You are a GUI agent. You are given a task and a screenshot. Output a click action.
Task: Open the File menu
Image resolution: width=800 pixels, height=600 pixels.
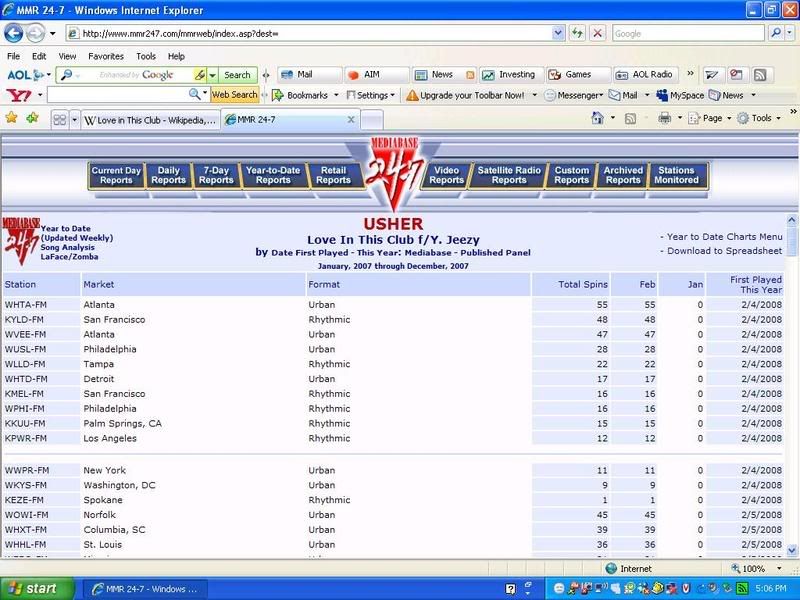tap(13, 56)
